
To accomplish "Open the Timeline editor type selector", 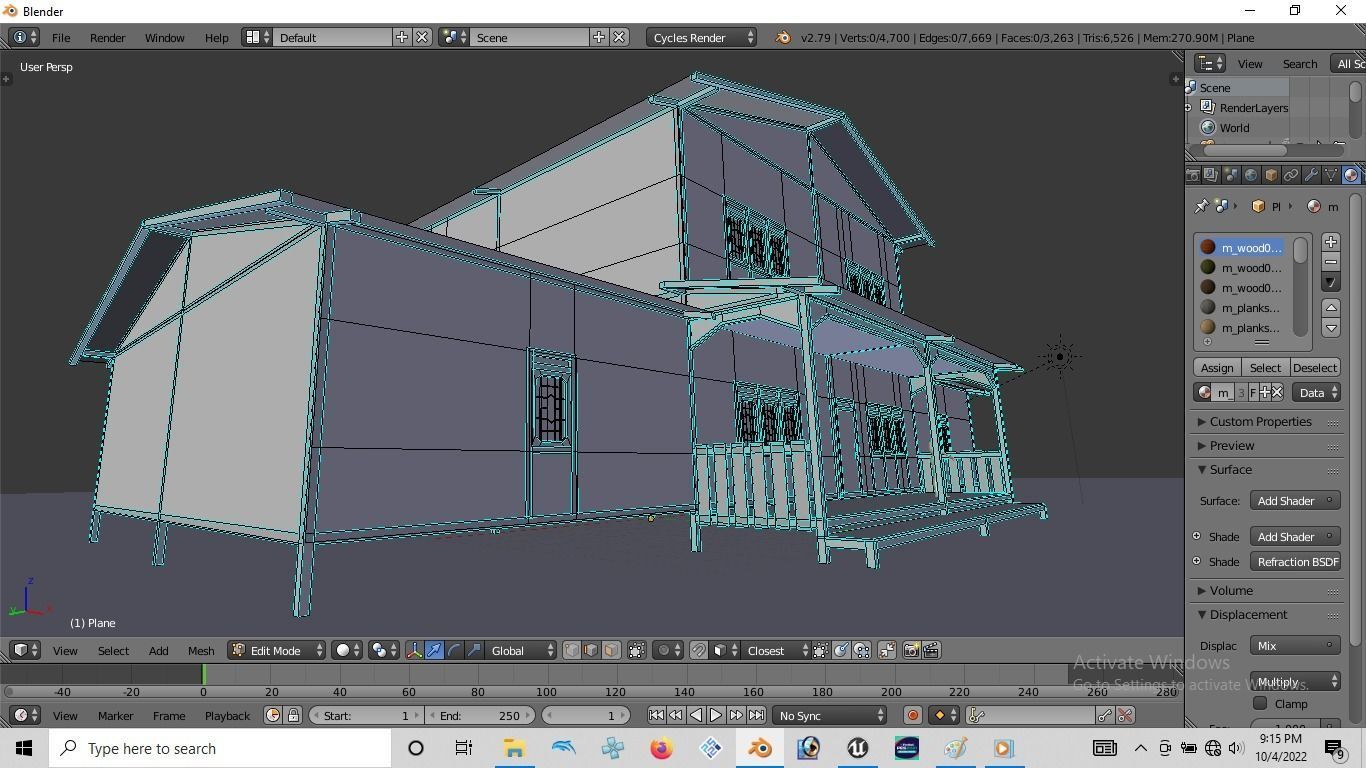I will coord(25,715).
